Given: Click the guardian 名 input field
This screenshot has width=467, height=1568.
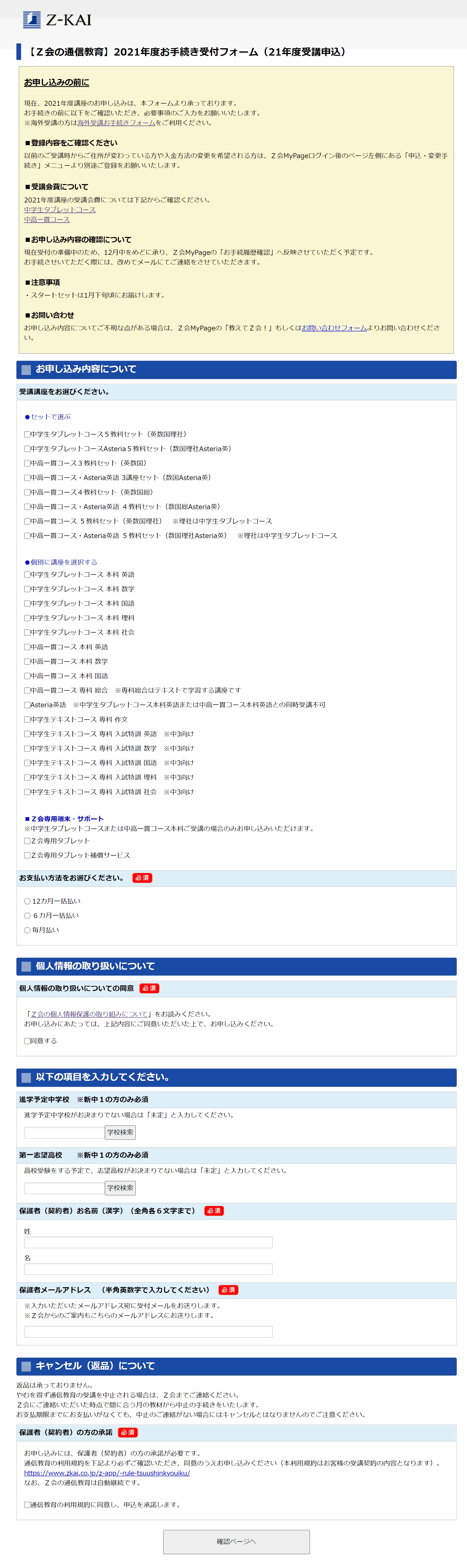Looking at the screenshot, I should 148,1269.
